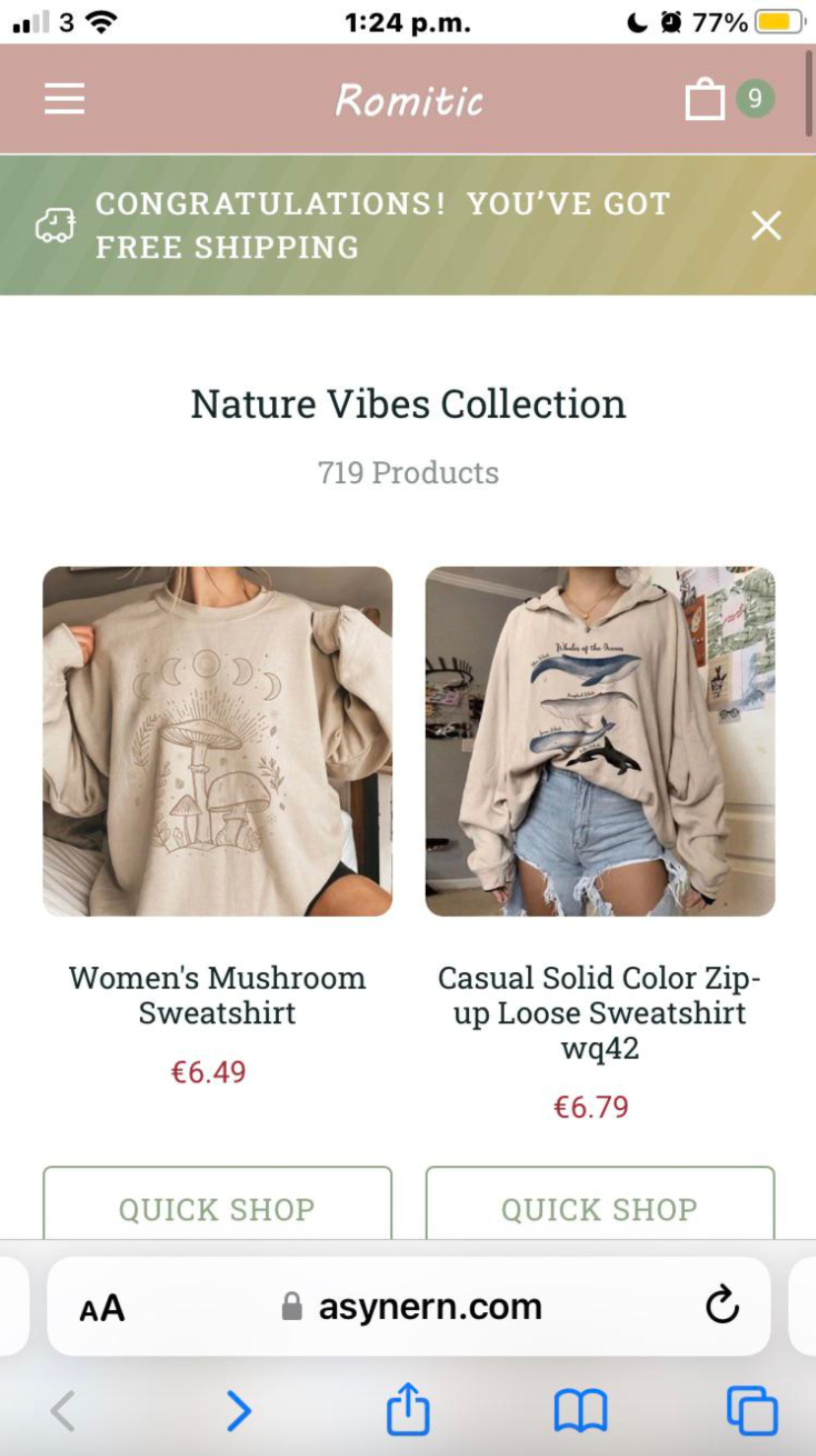The width and height of the screenshot is (816, 1456).
Task: Tap the delivery truck icon
Action: pyautogui.click(x=55, y=226)
